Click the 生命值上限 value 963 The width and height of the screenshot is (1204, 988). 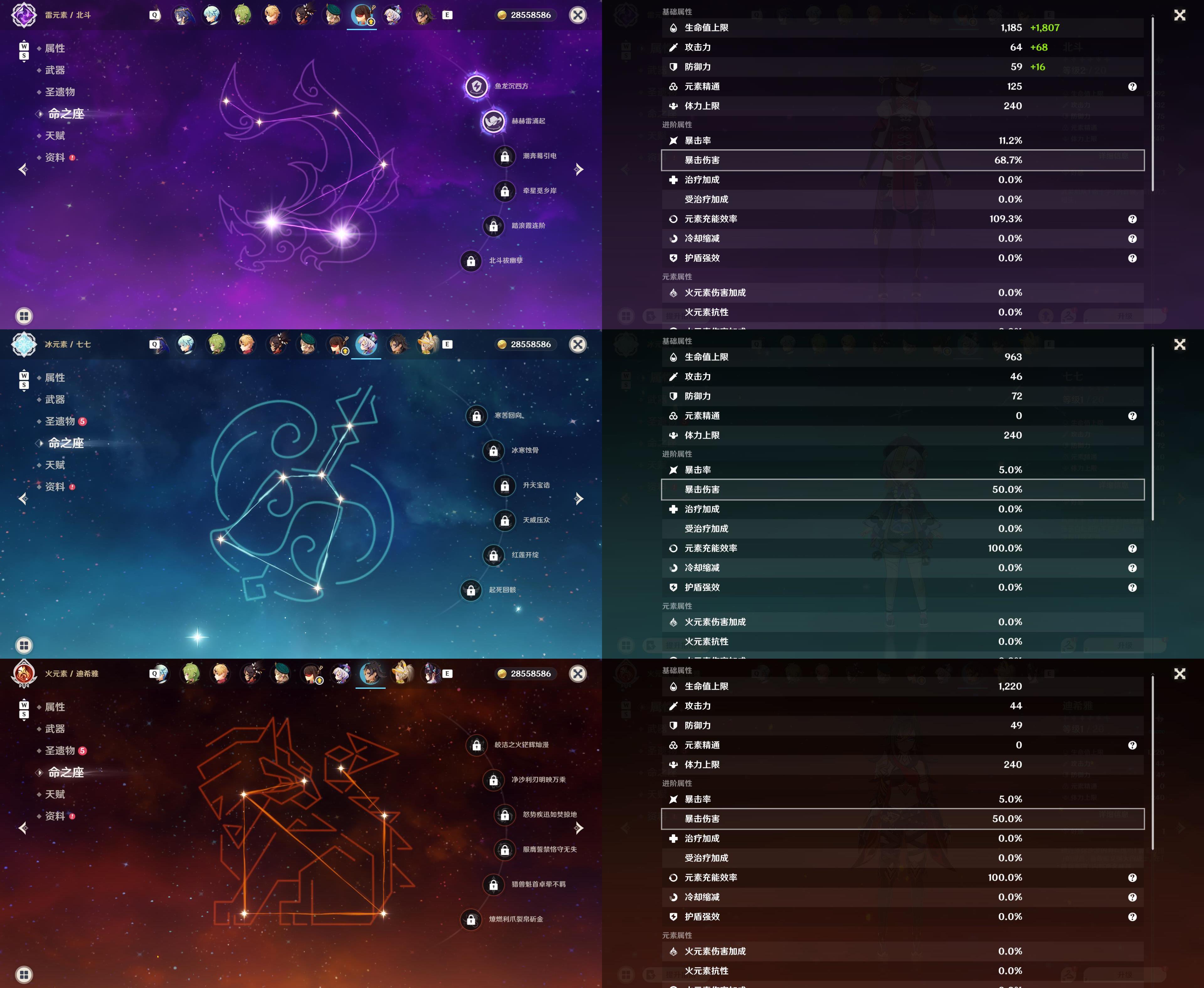tap(1013, 357)
